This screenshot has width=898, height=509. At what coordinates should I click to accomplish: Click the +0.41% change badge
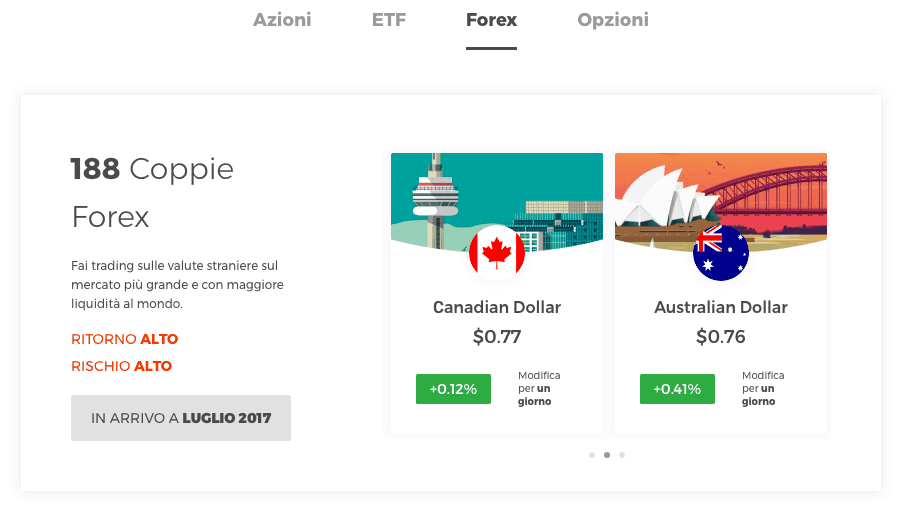click(x=677, y=389)
